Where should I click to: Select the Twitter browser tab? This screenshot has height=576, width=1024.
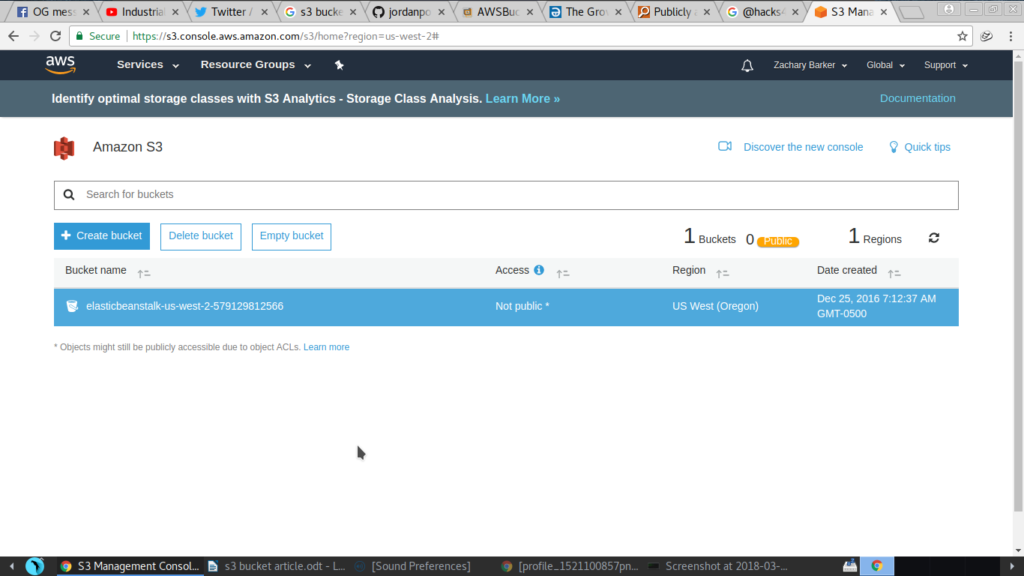pyautogui.click(x=225, y=12)
